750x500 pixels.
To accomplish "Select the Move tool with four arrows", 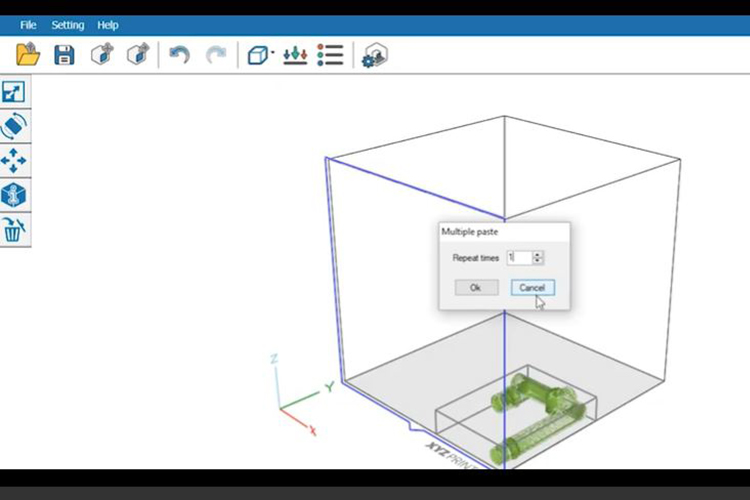I will click(14, 161).
